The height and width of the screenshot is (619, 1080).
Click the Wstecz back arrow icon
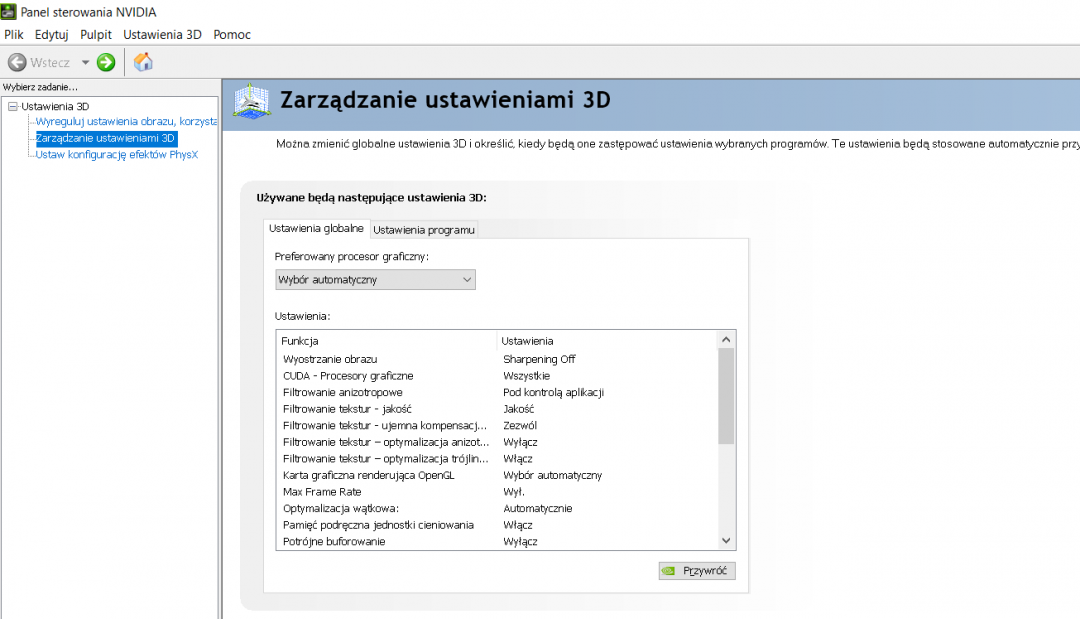(17, 62)
